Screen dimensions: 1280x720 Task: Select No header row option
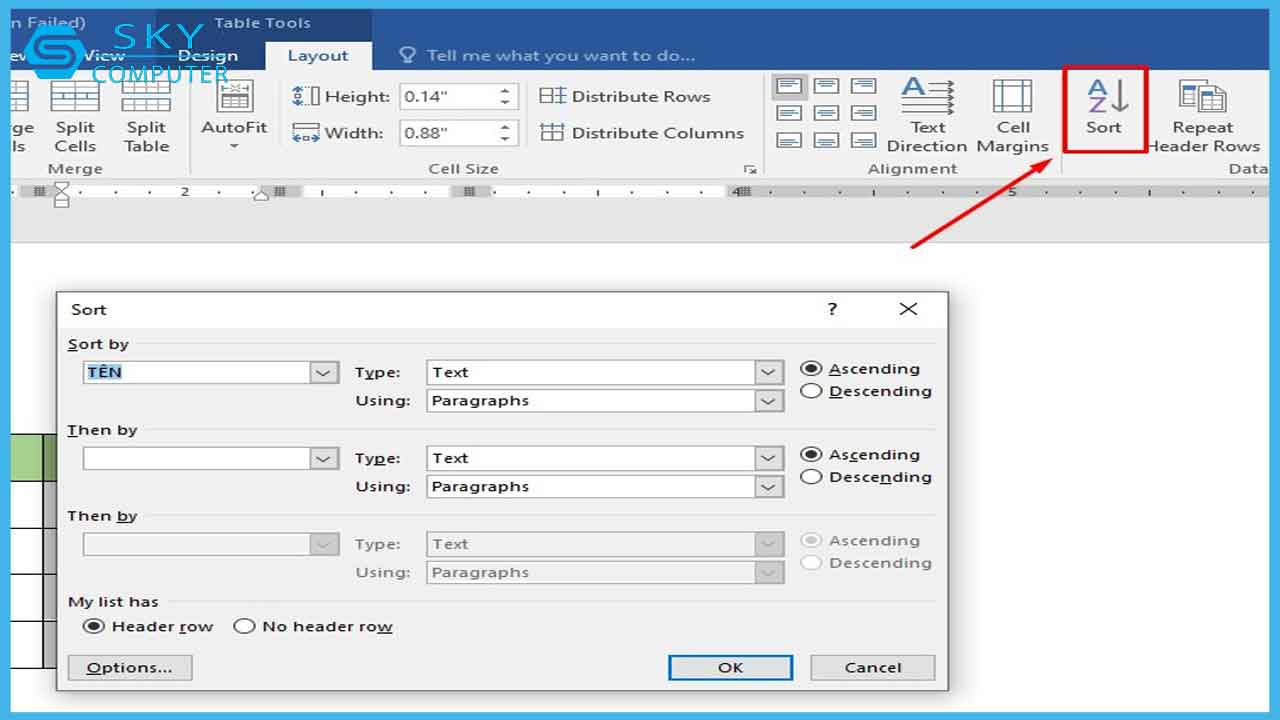244,627
